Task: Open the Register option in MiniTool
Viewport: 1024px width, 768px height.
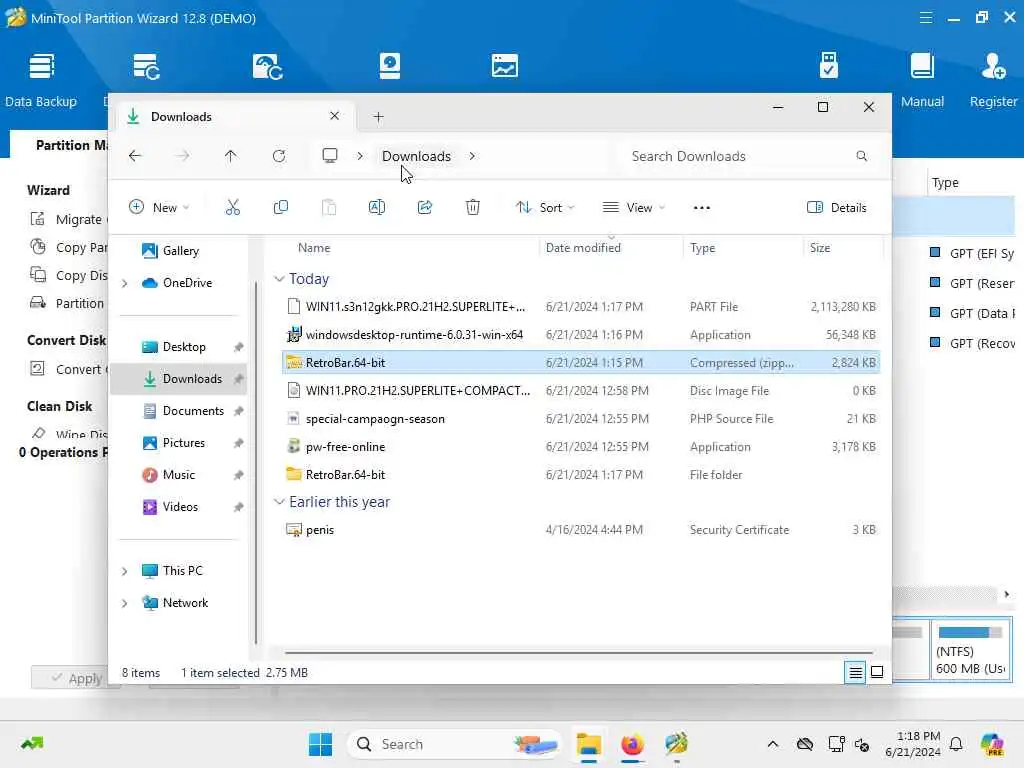Action: point(993,80)
